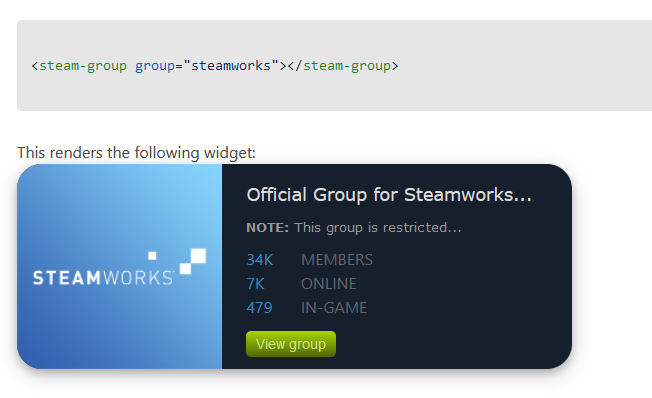652x398 pixels.
Task: Click the Steamworks logo image
Action: pyautogui.click(x=119, y=266)
